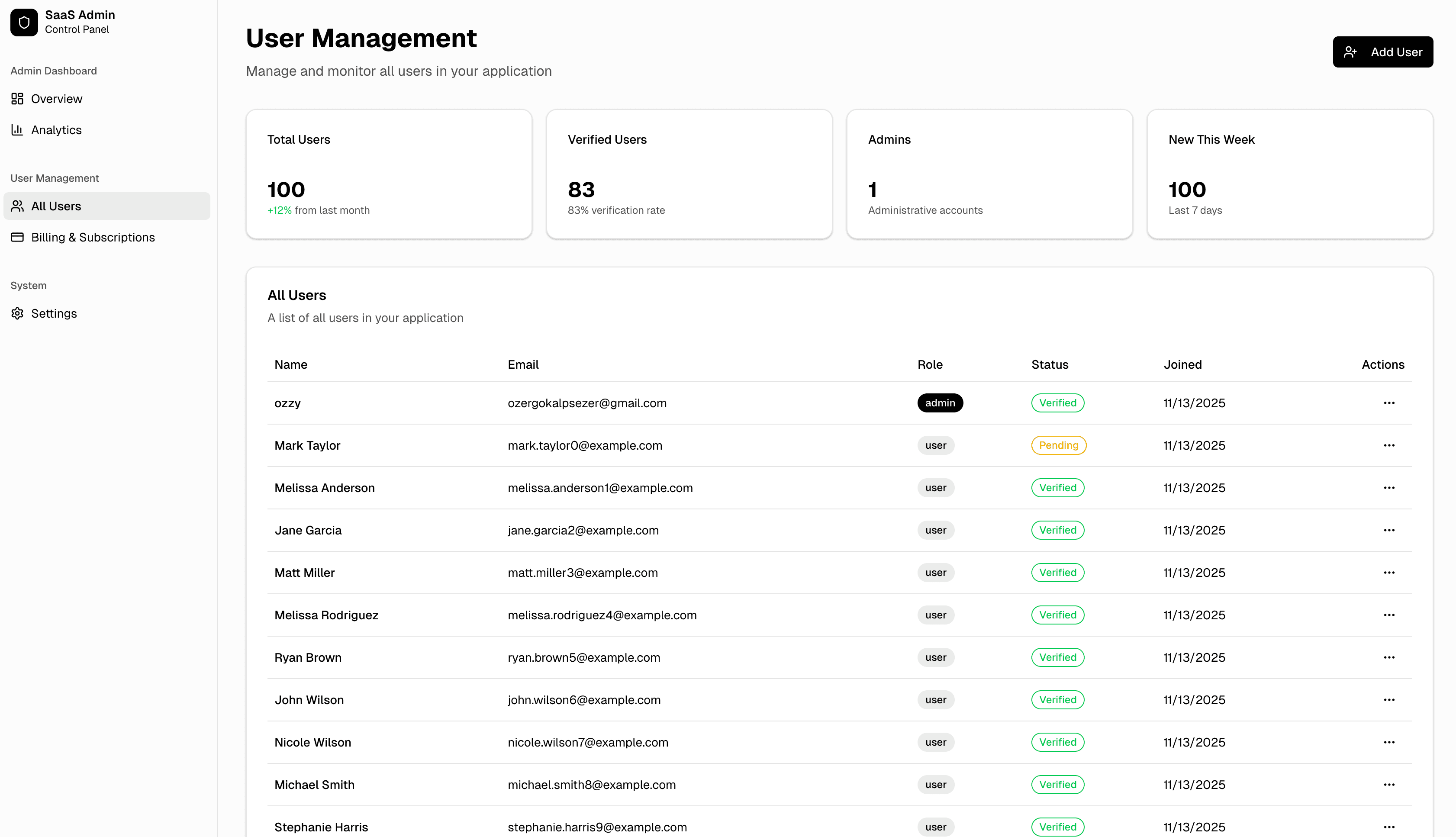The image size is (1456, 837).
Task: Click the add-person icon on Add User
Action: [x=1350, y=52]
